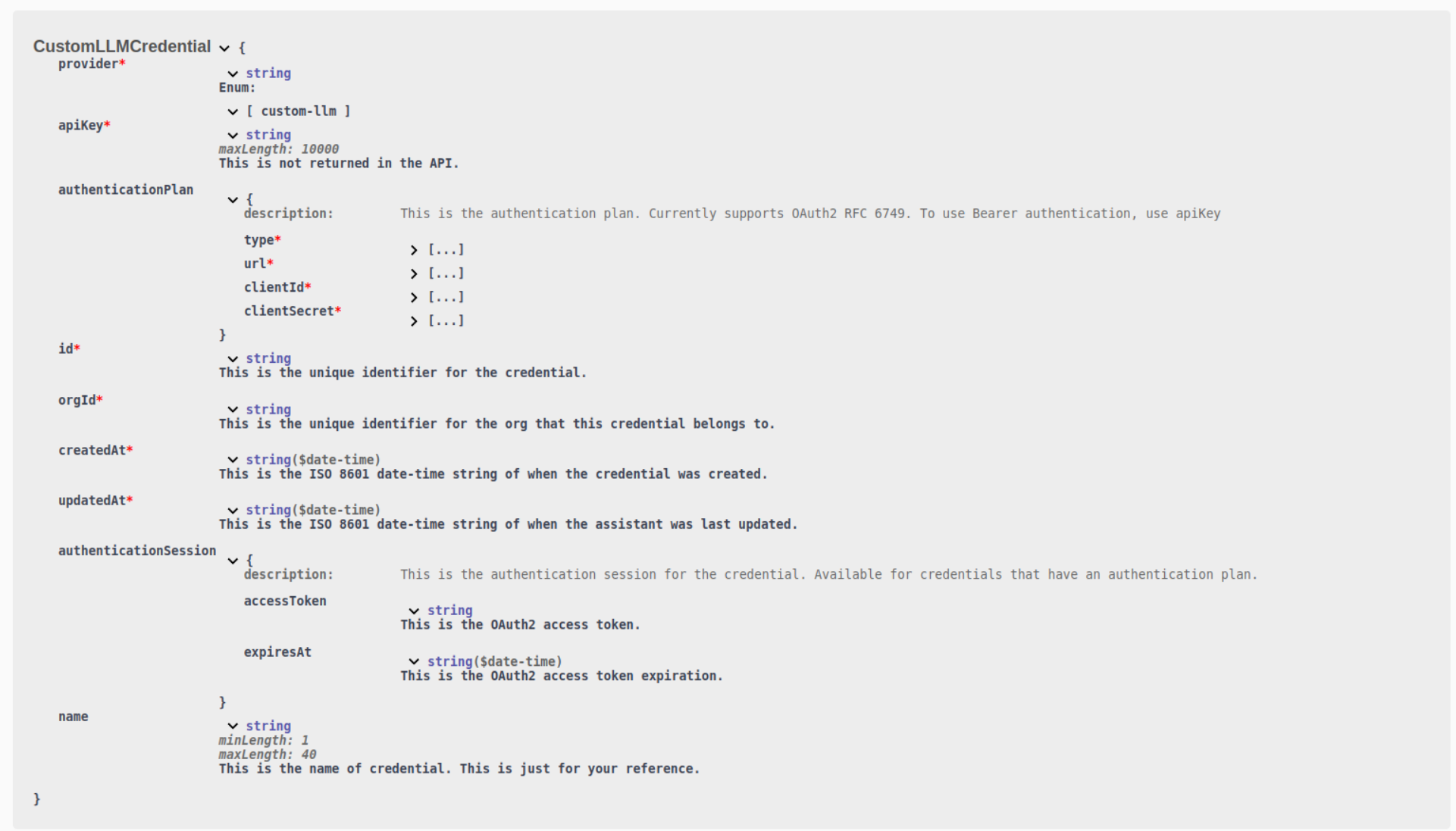
Task: Collapse the authenticationSession object chevron
Action: pyautogui.click(x=233, y=561)
